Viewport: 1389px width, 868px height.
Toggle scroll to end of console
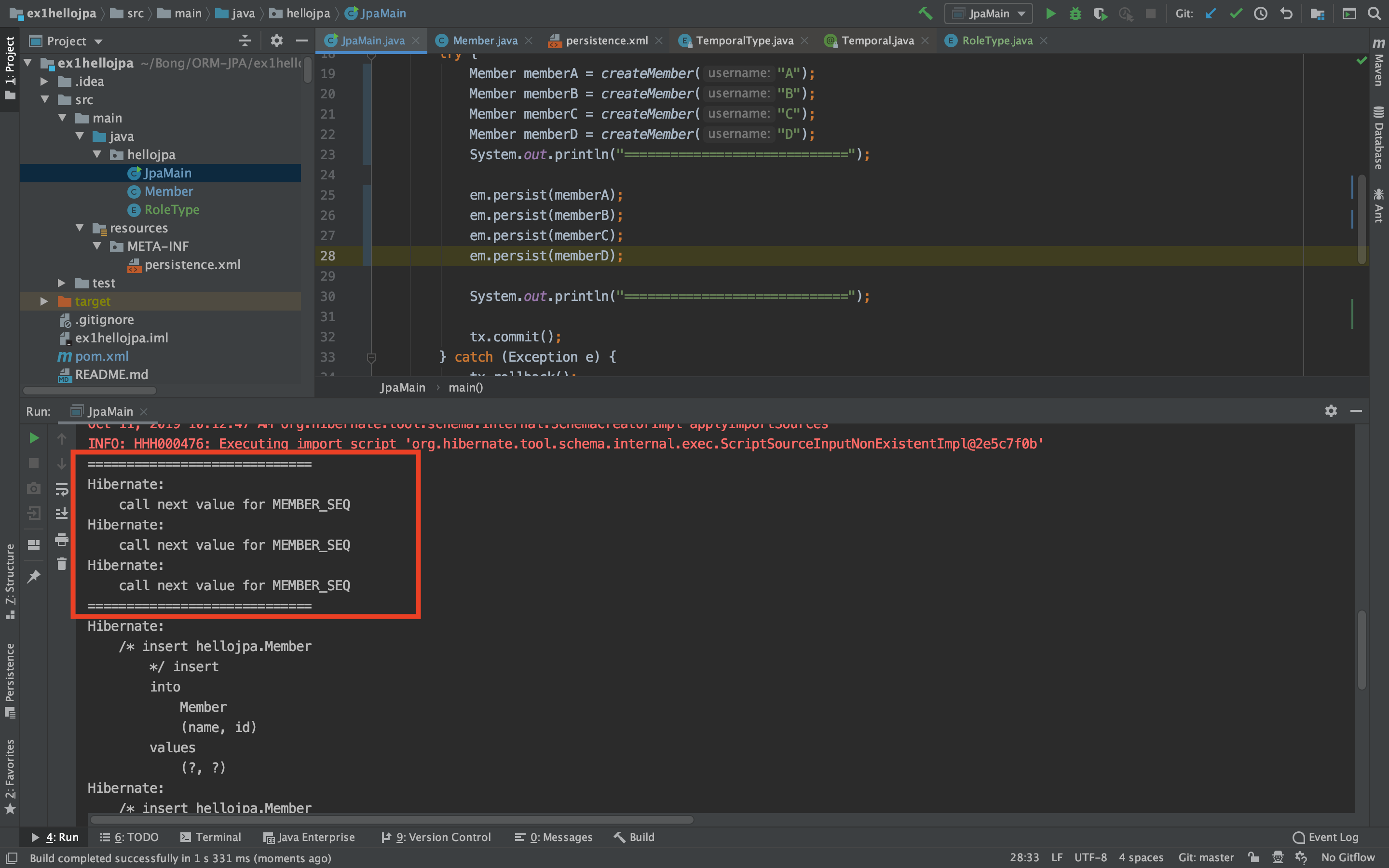click(x=61, y=513)
